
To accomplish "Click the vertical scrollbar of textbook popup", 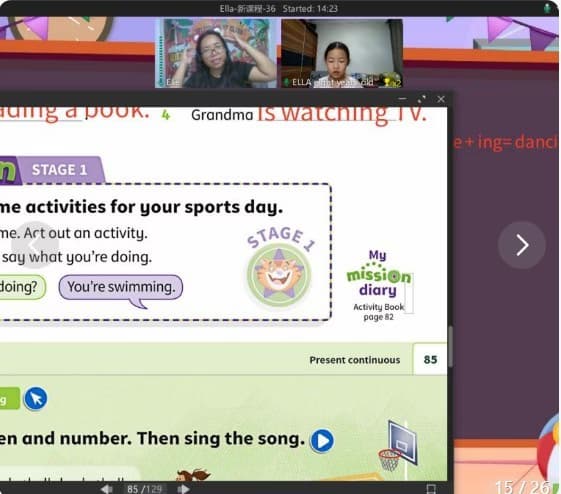I will point(450,346).
